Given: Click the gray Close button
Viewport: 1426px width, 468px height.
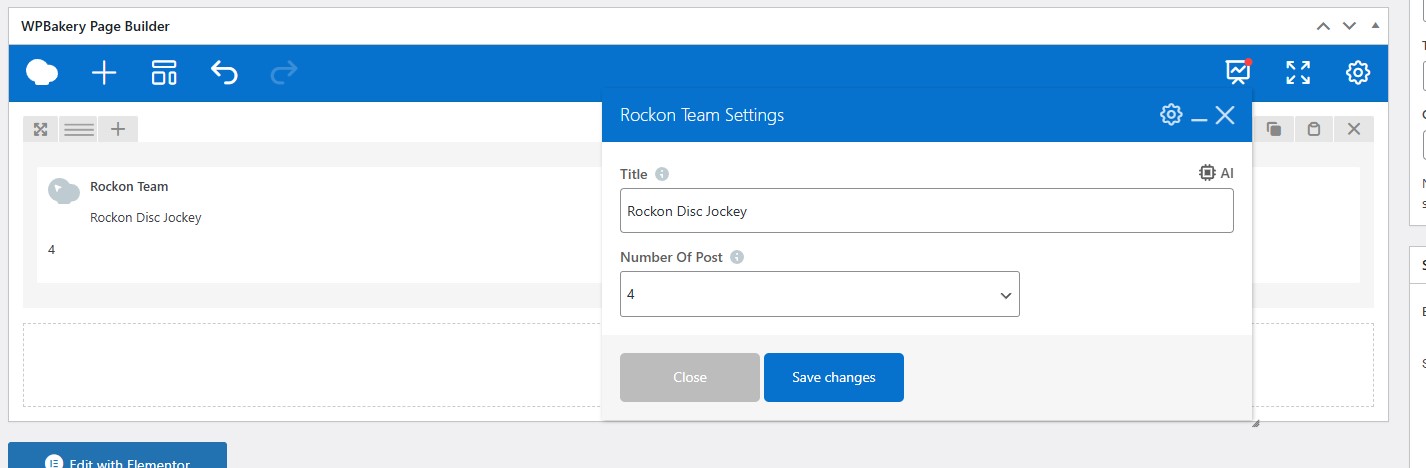Looking at the screenshot, I should point(690,378).
